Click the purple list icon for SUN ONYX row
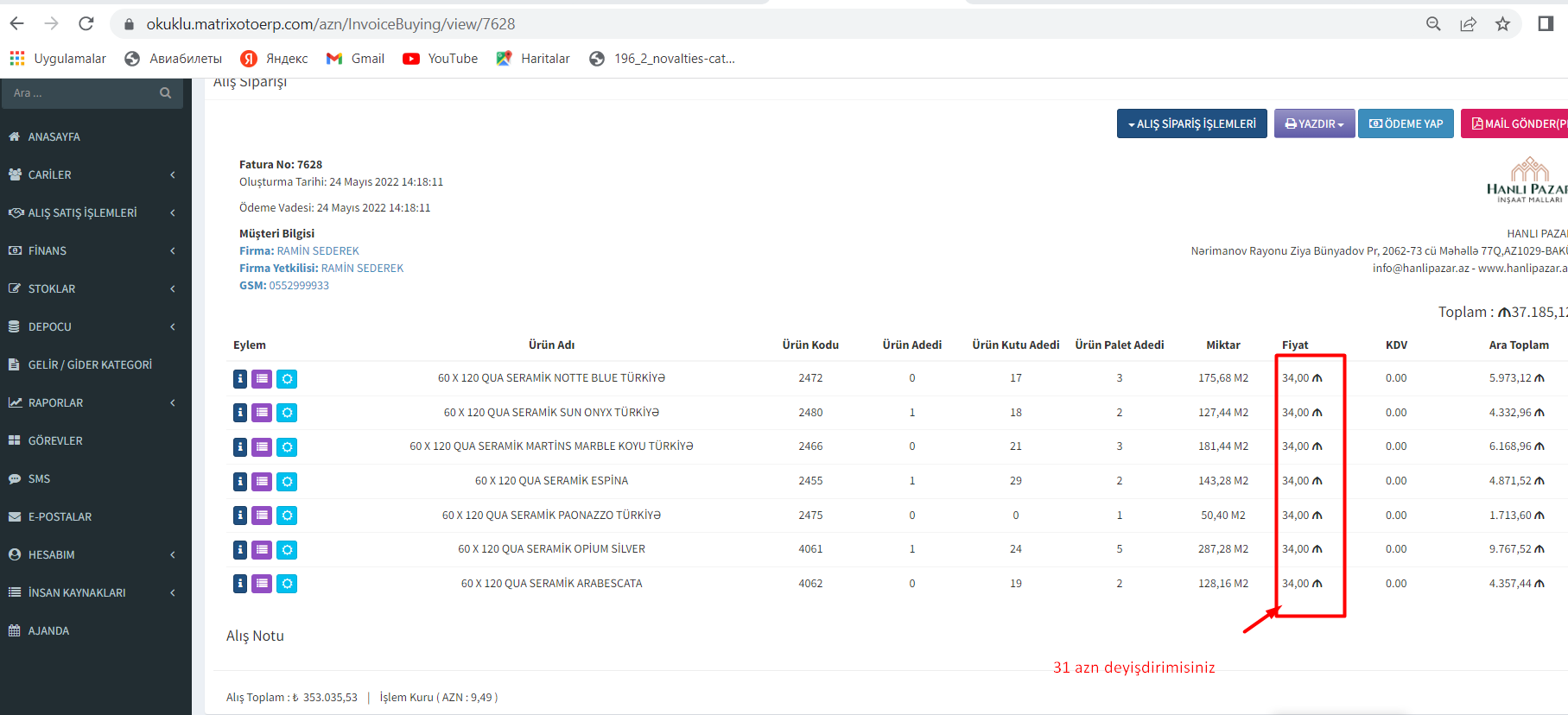This screenshot has width=1568, height=715. (x=262, y=413)
